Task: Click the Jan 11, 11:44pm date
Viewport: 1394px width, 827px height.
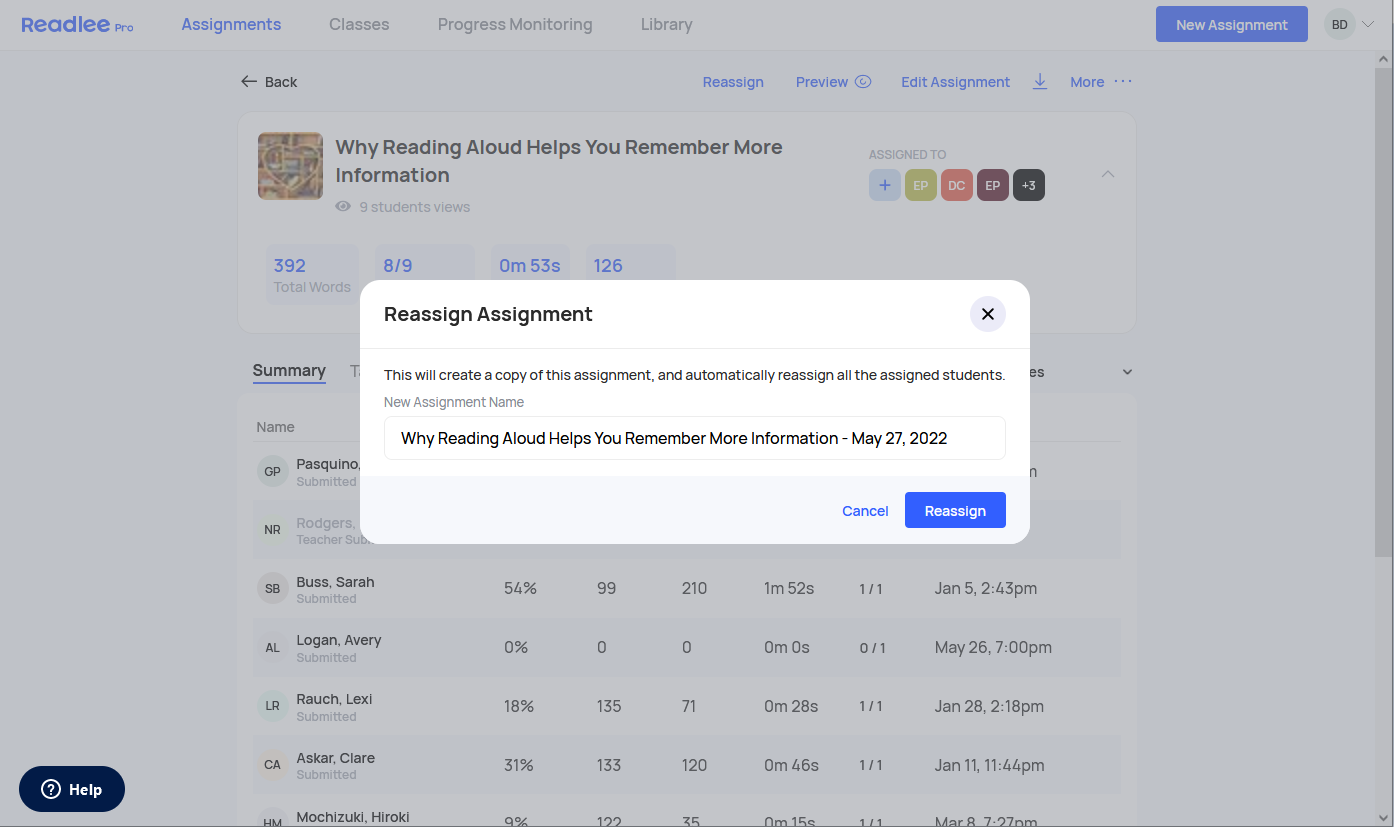Action: [x=990, y=765]
